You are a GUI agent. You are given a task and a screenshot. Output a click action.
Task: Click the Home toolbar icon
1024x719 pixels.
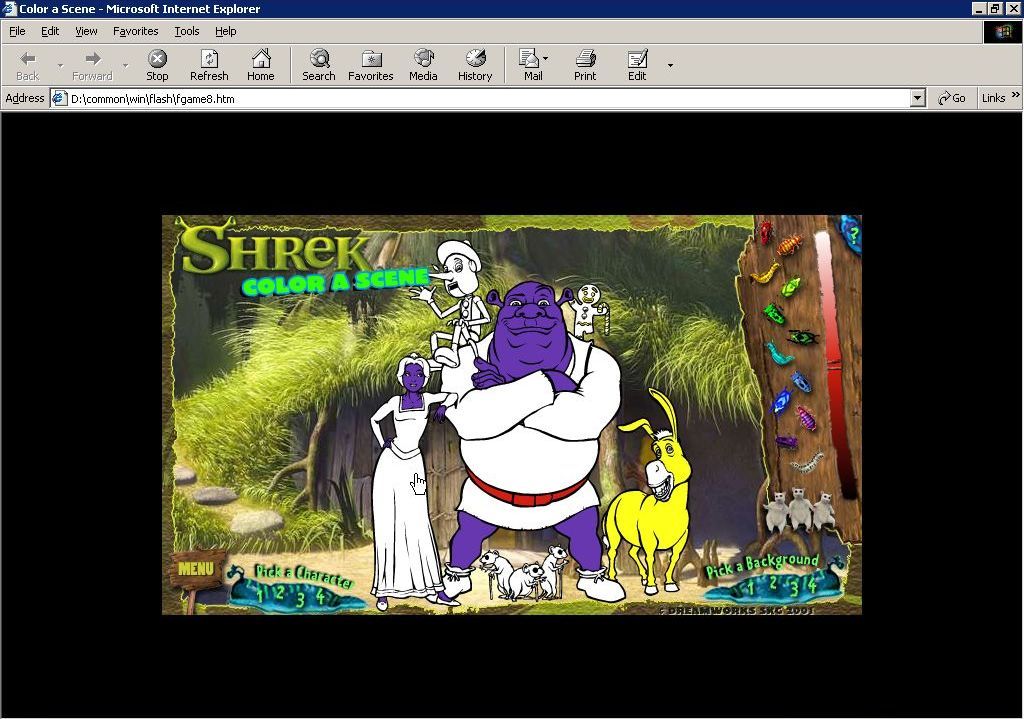click(x=261, y=64)
